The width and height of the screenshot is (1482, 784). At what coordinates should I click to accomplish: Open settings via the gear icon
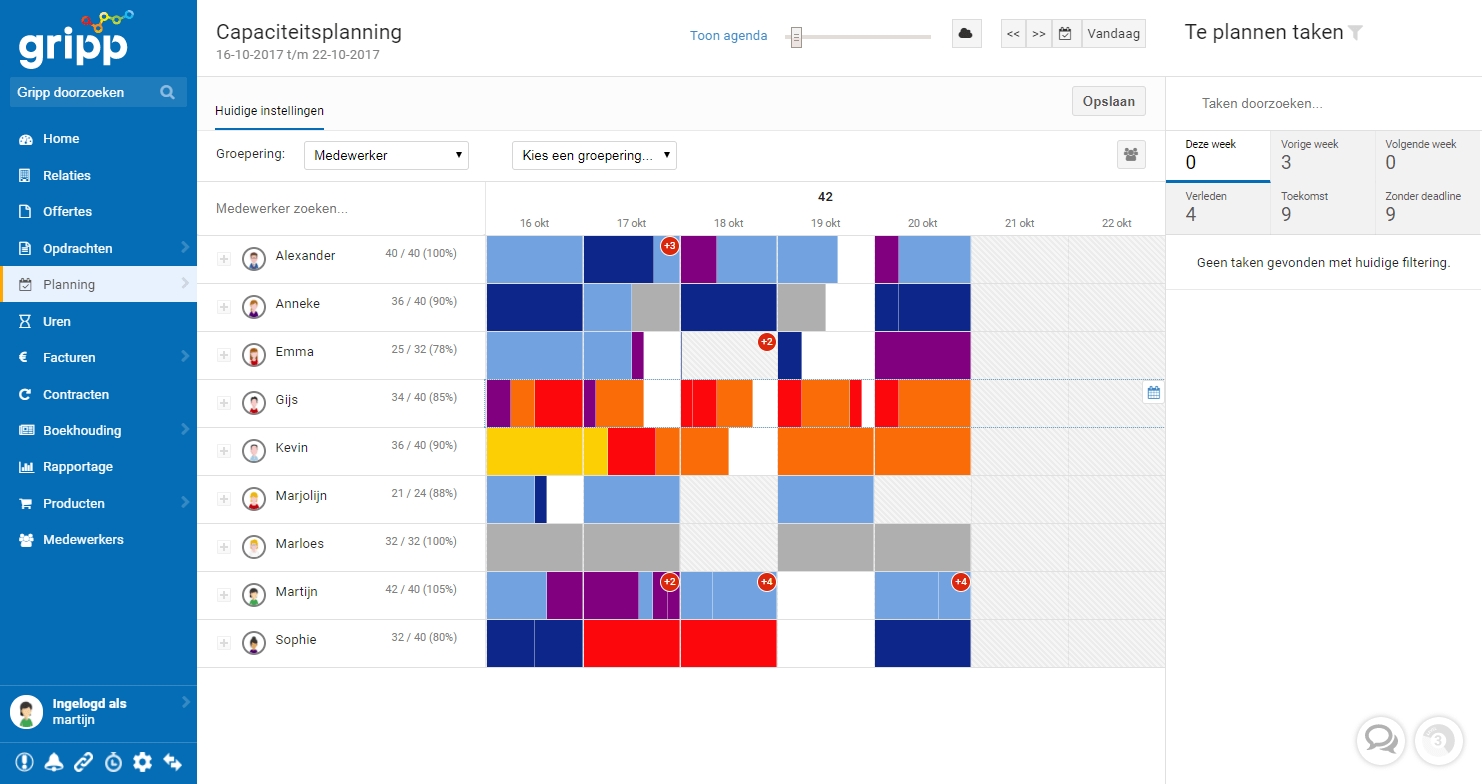[x=142, y=762]
